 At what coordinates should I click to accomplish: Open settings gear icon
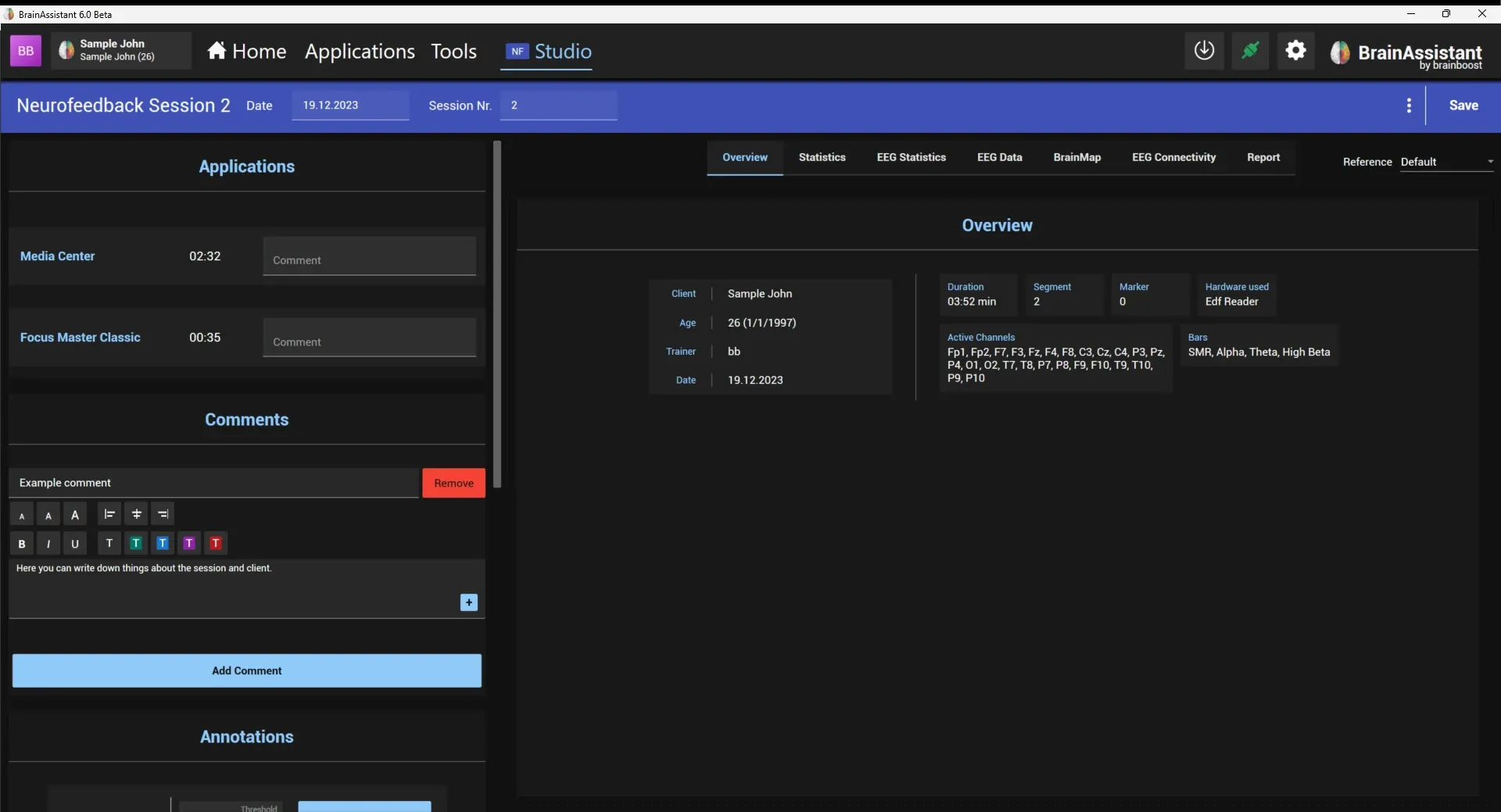click(x=1296, y=51)
